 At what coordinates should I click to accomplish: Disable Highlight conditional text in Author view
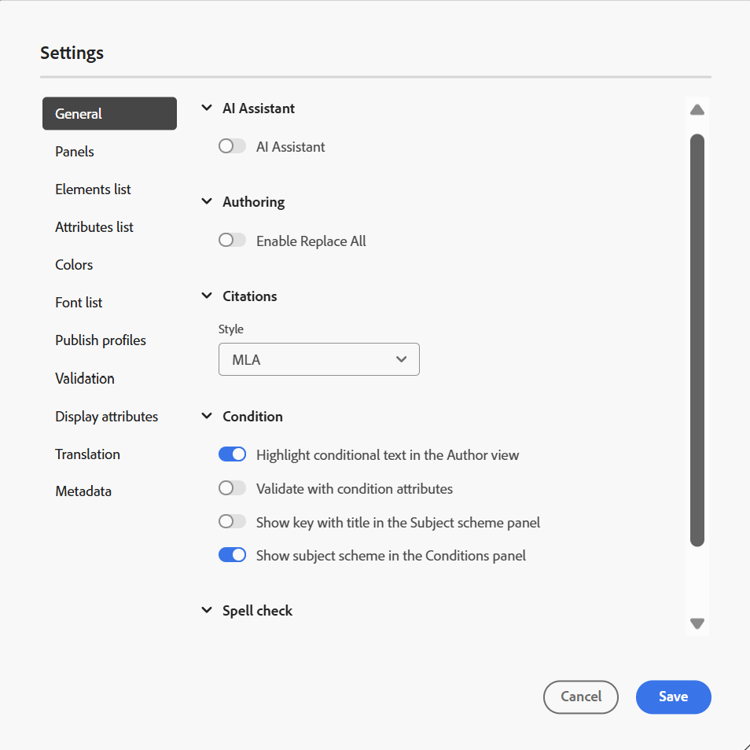[x=232, y=454]
